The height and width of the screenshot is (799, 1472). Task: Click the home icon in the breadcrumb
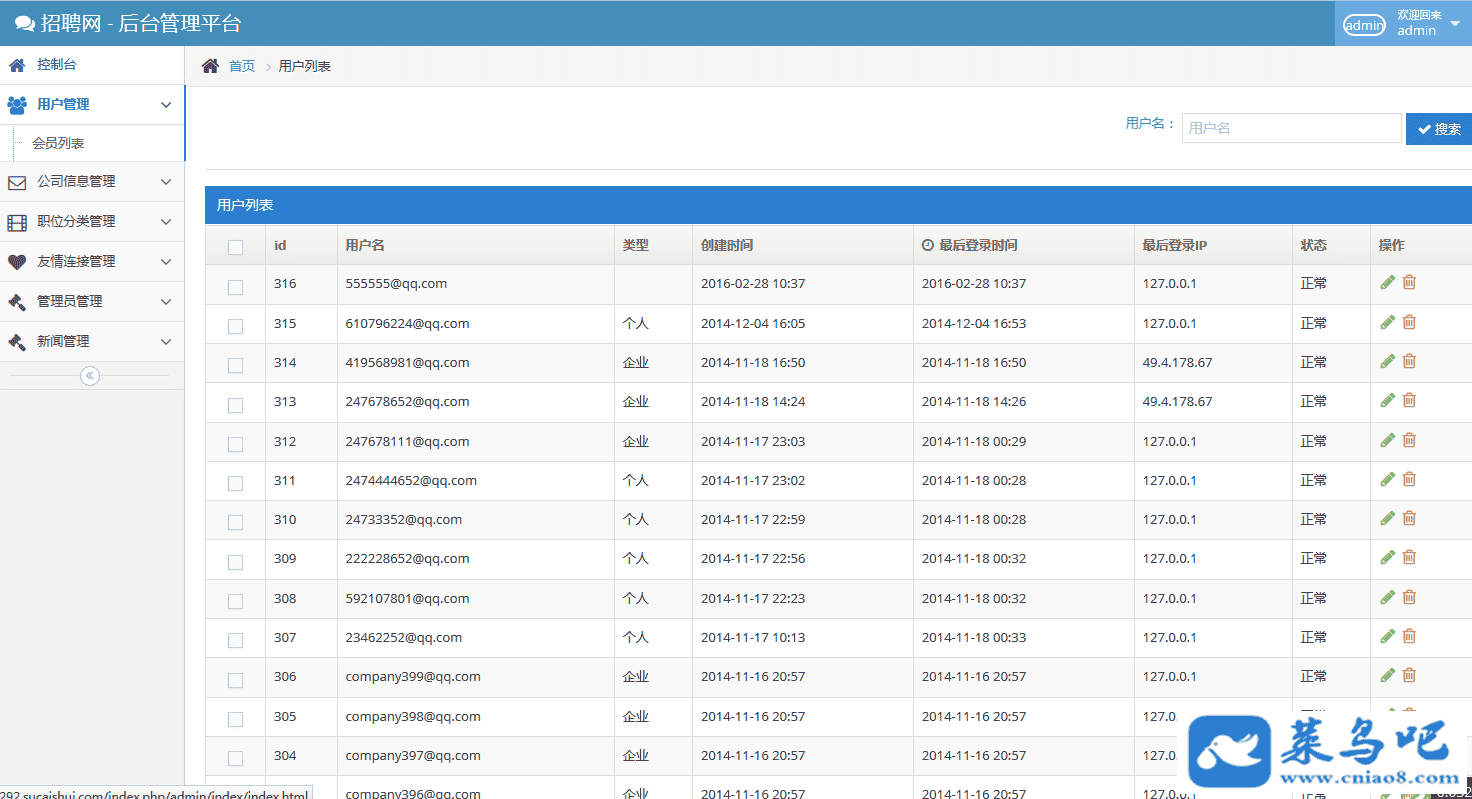(210, 66)
